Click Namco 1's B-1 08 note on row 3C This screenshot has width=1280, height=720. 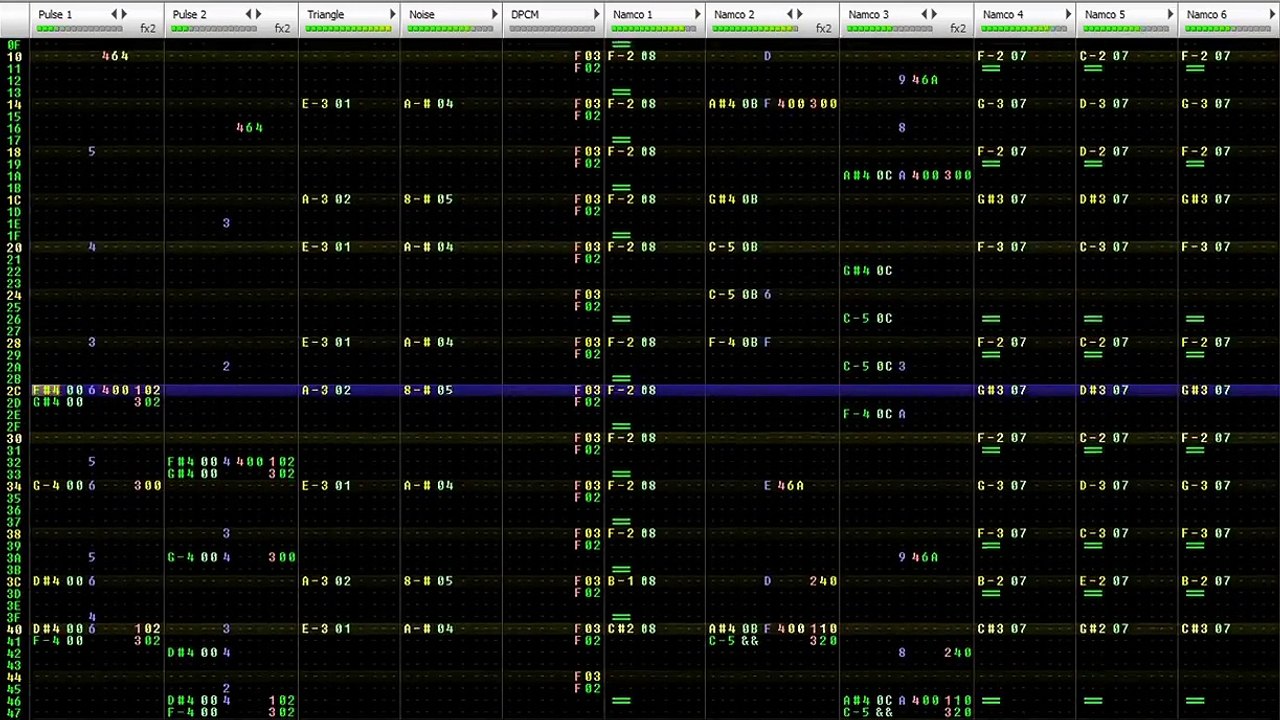pyautogui.click(x=632, y=581)
